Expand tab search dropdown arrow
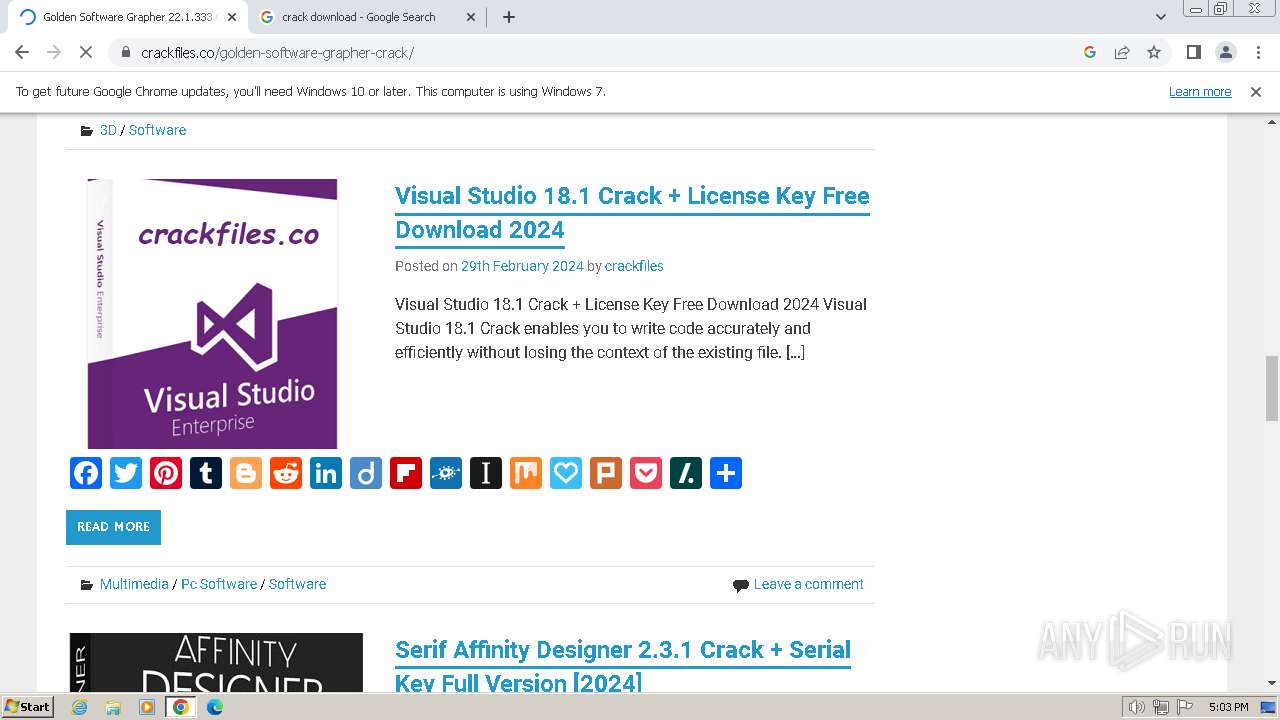Image resolution: width=1280 pixels, height=720 pixels. click(1161, 17)
